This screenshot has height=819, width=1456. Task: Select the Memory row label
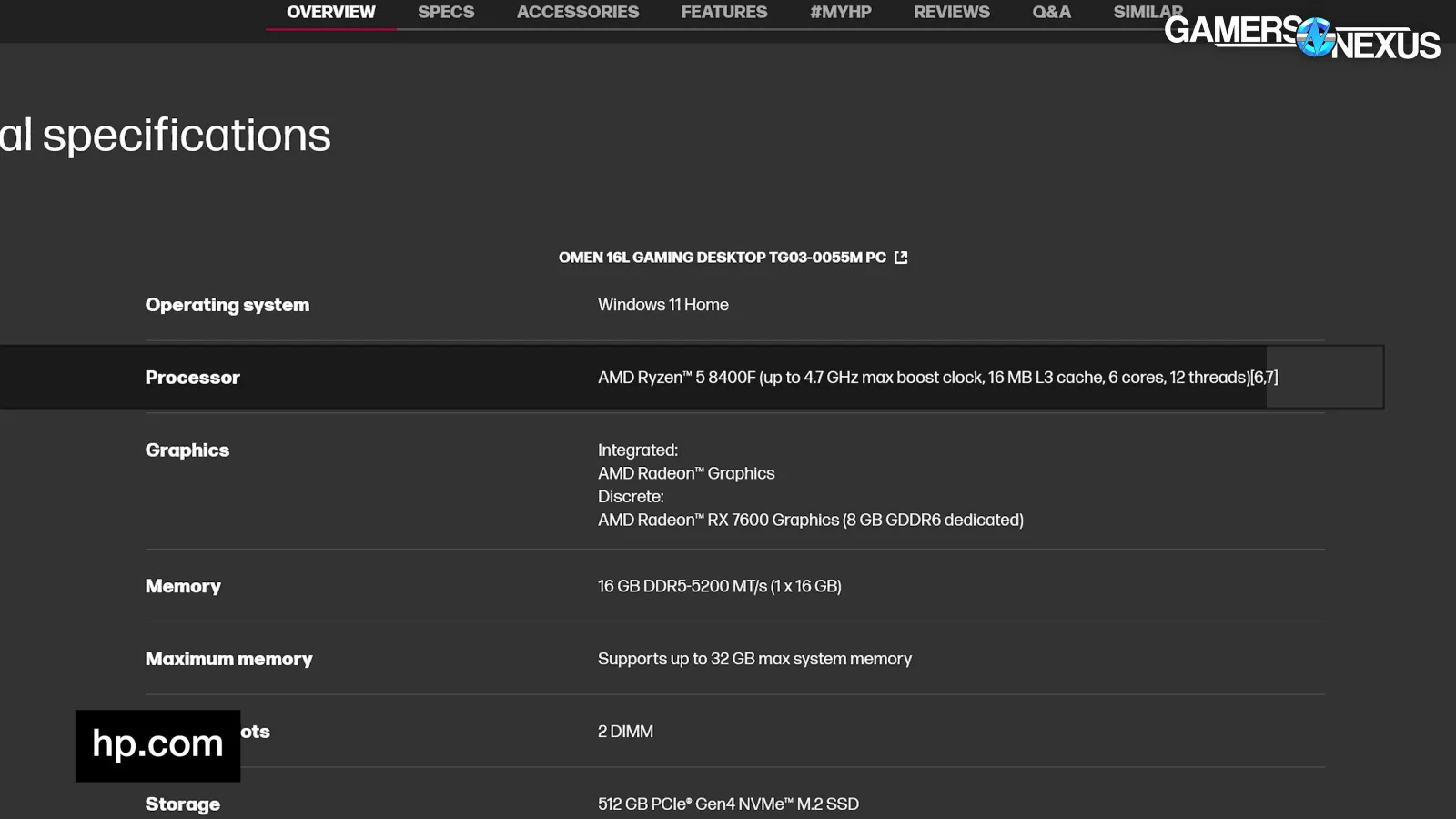[183, 587]
